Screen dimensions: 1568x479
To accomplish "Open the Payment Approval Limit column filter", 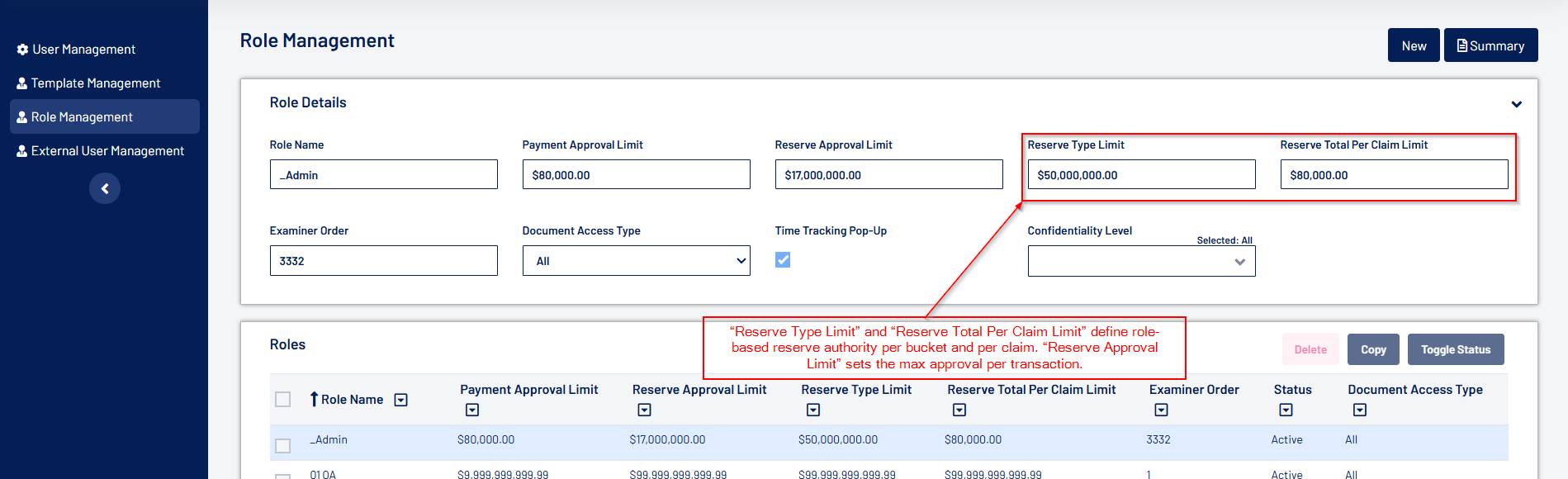I will pyautogui.click(x=472, y=410).
